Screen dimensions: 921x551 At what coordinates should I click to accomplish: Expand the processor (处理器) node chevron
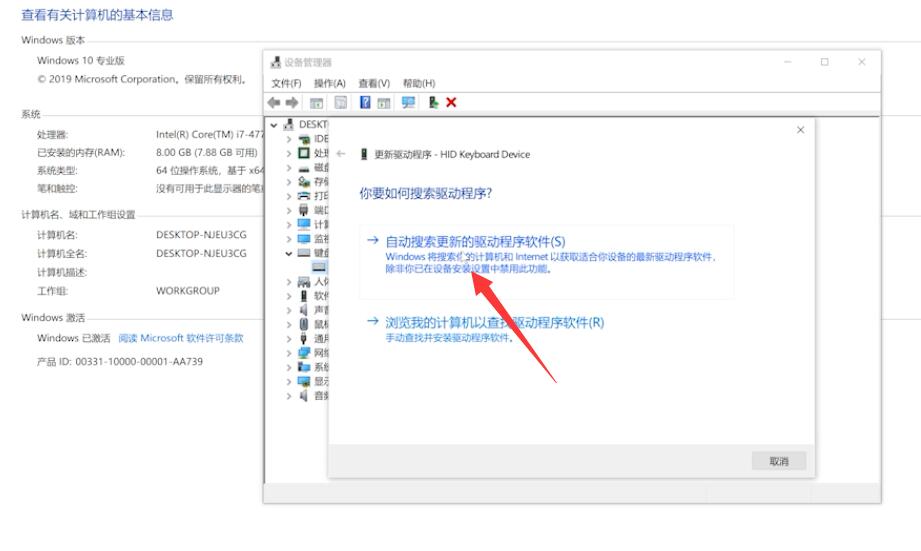pos(288,153)
